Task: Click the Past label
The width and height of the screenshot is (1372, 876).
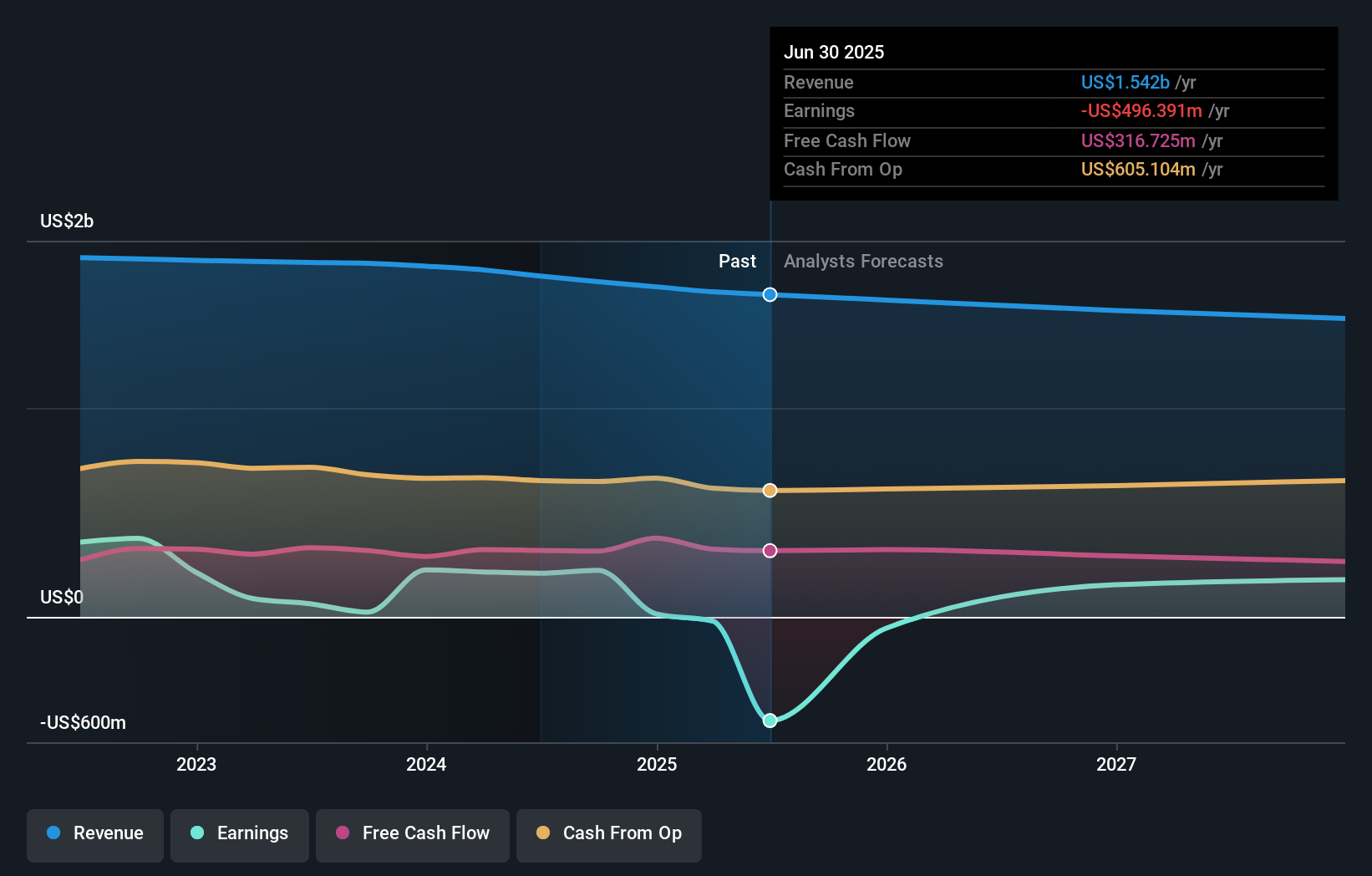Action: [x=737, y=261]
